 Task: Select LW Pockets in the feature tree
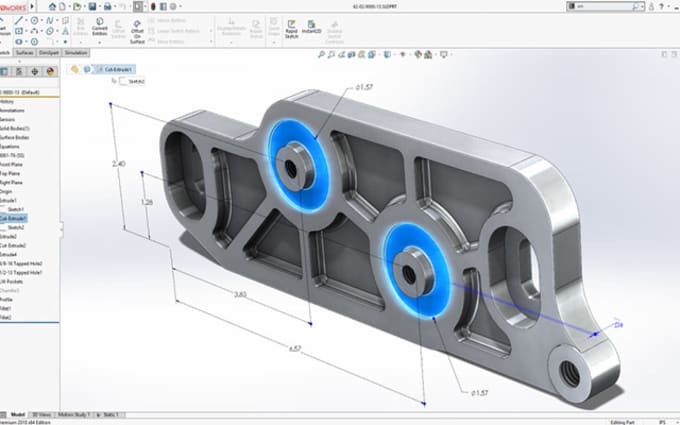(12, 282)
